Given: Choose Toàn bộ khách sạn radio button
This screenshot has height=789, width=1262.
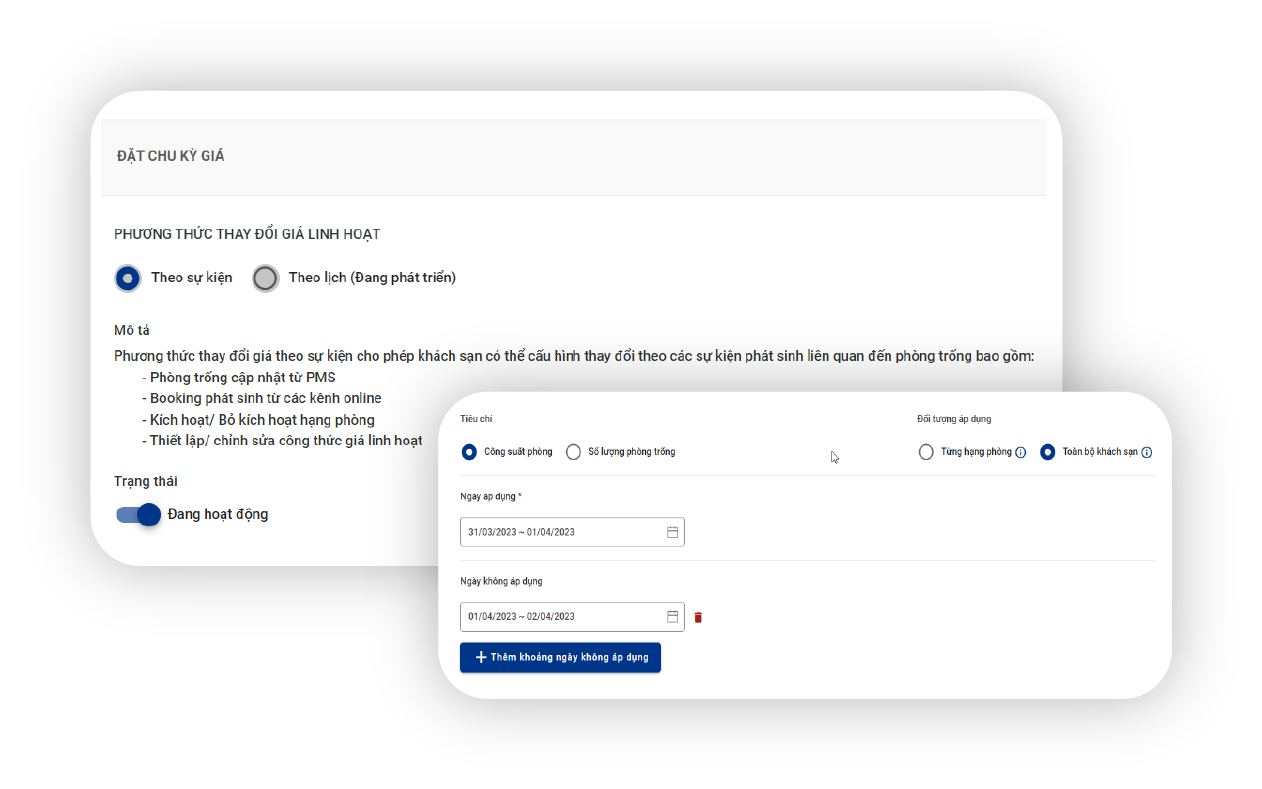Looking at the screenshot, I should click(1047, 452).
